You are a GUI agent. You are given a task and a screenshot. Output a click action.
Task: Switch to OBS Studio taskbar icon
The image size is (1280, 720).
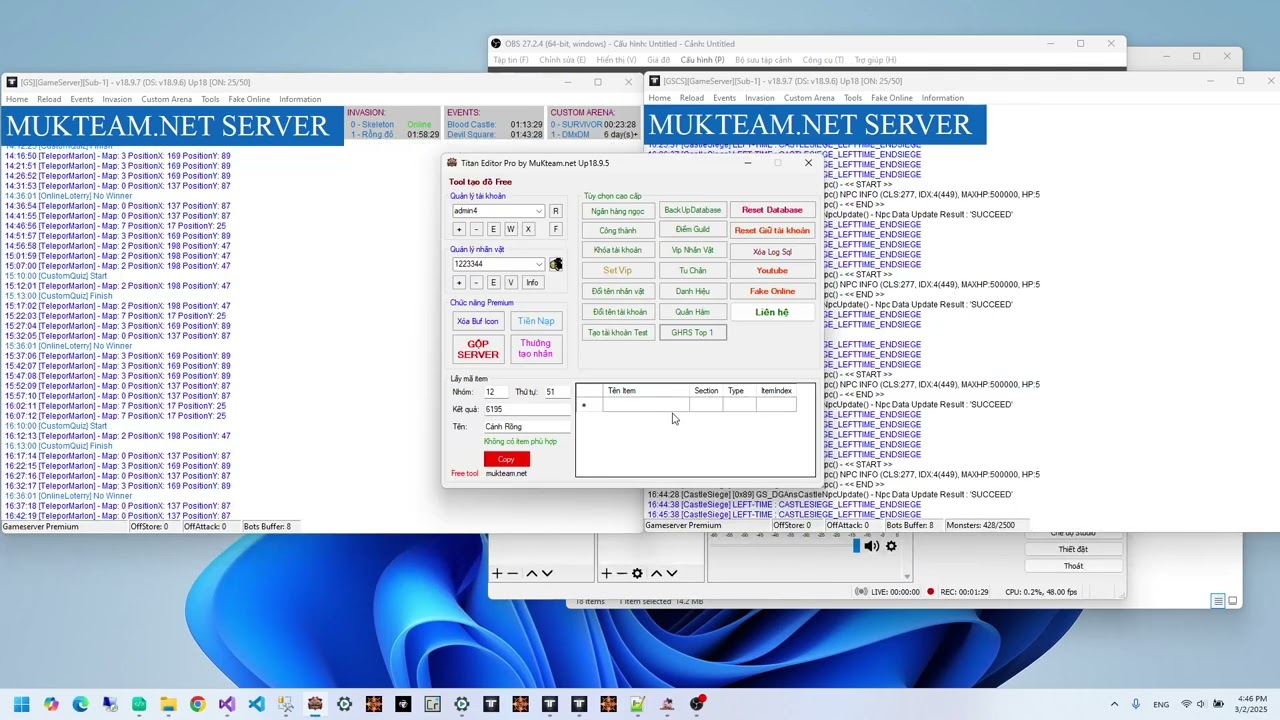[x=697, y=704]
